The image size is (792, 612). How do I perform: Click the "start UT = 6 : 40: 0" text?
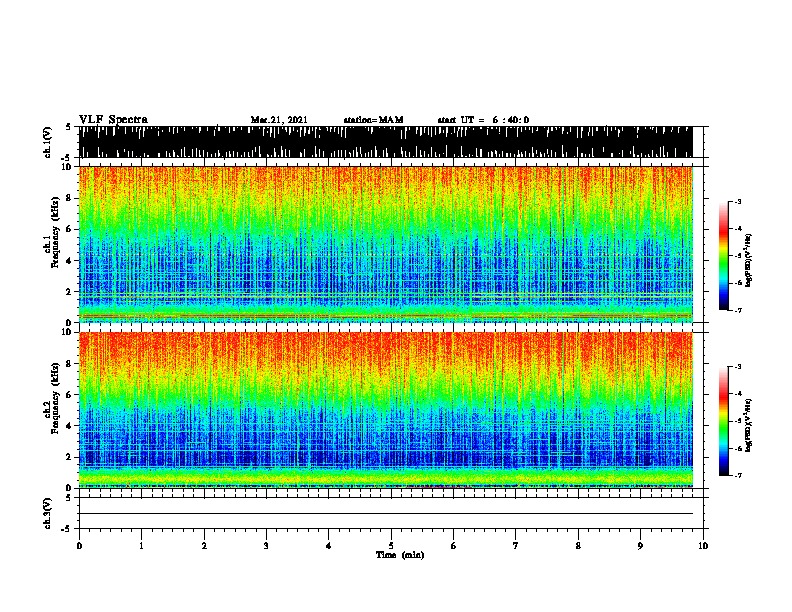click(x=483, y=120)
